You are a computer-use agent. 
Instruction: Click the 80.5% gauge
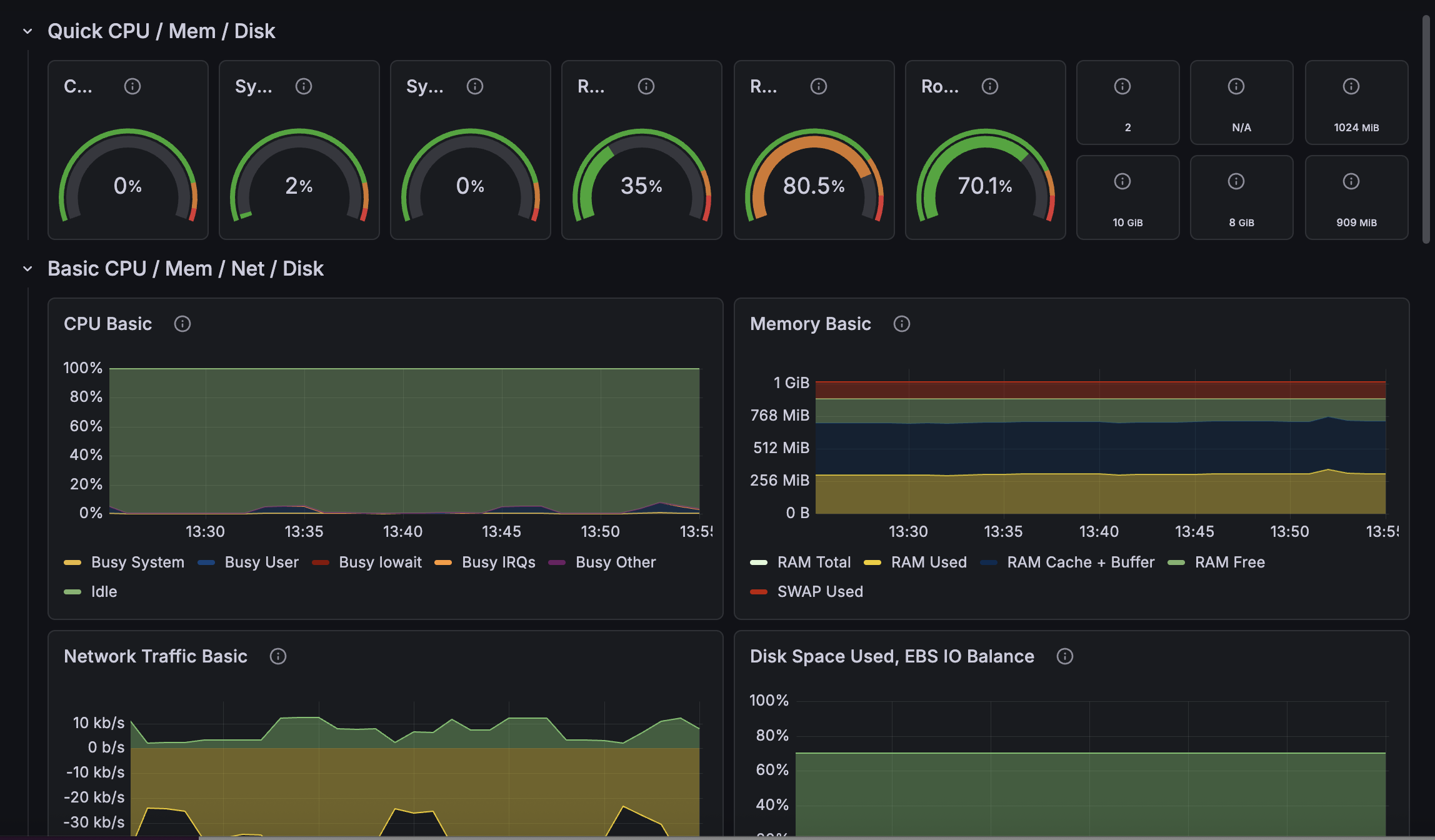click(x=814, y=176)
